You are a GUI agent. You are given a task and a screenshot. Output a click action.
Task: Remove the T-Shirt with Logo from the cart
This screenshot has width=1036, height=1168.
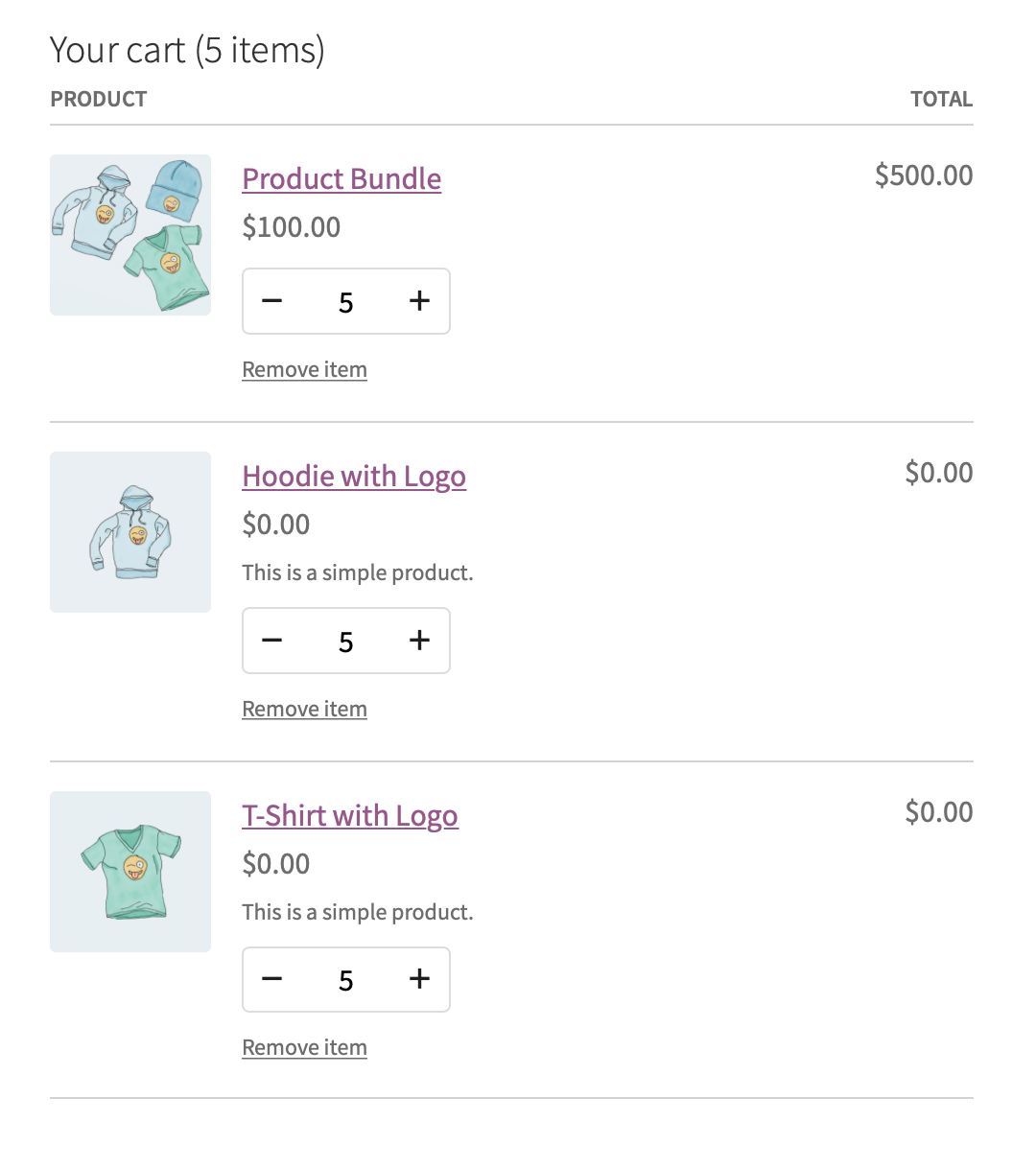tap(304, 1047)
